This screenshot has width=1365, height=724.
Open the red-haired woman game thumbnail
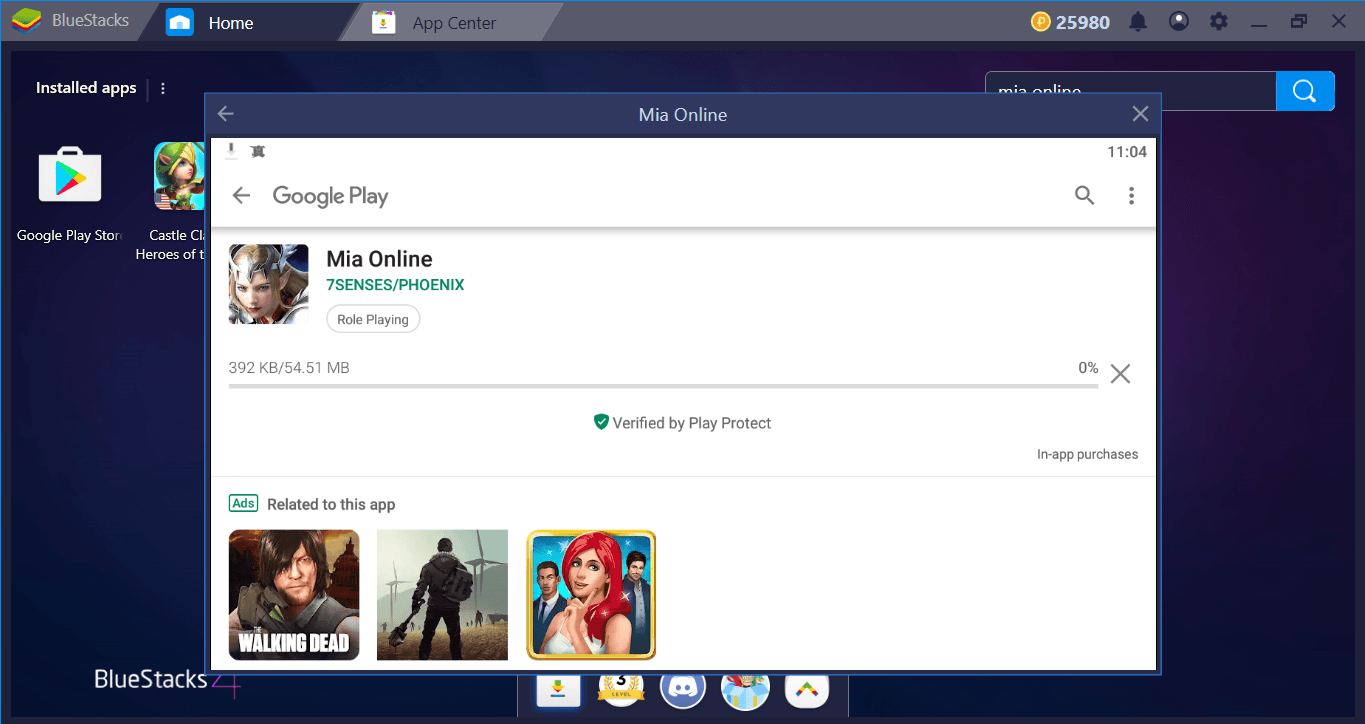[x=591, y=595]
